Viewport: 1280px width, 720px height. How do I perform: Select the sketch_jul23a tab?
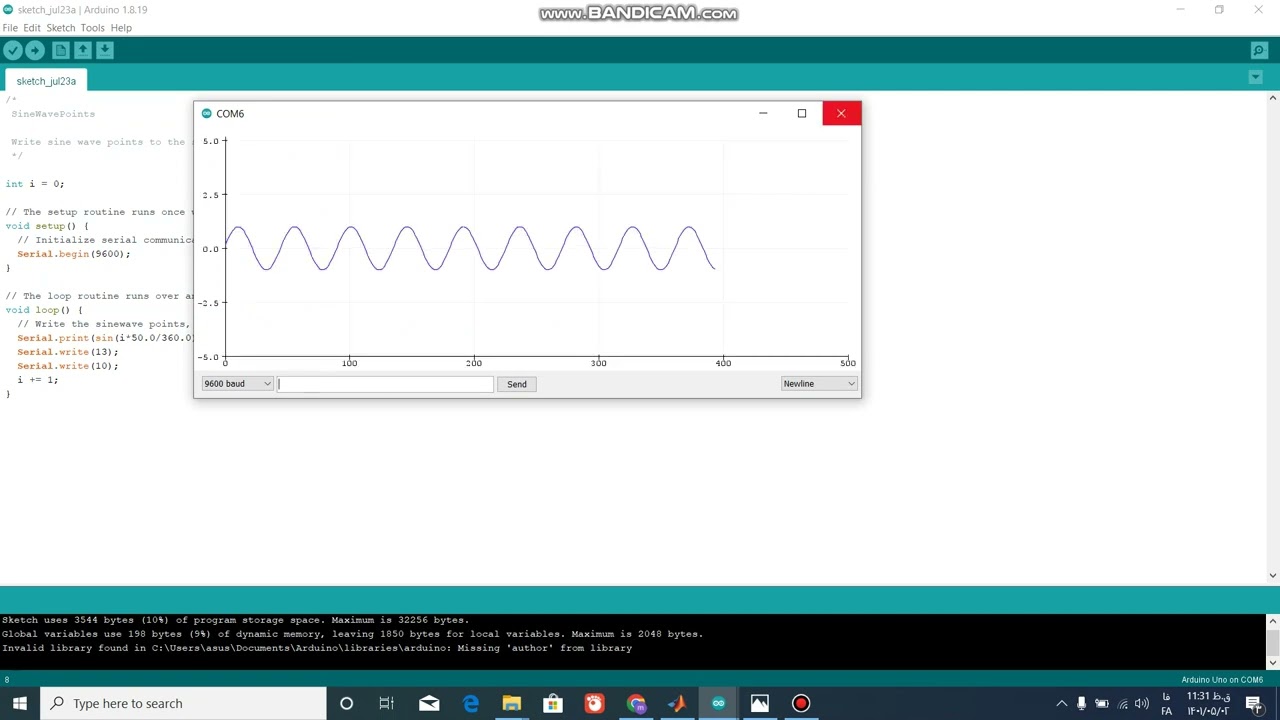(x=46, y=81)
